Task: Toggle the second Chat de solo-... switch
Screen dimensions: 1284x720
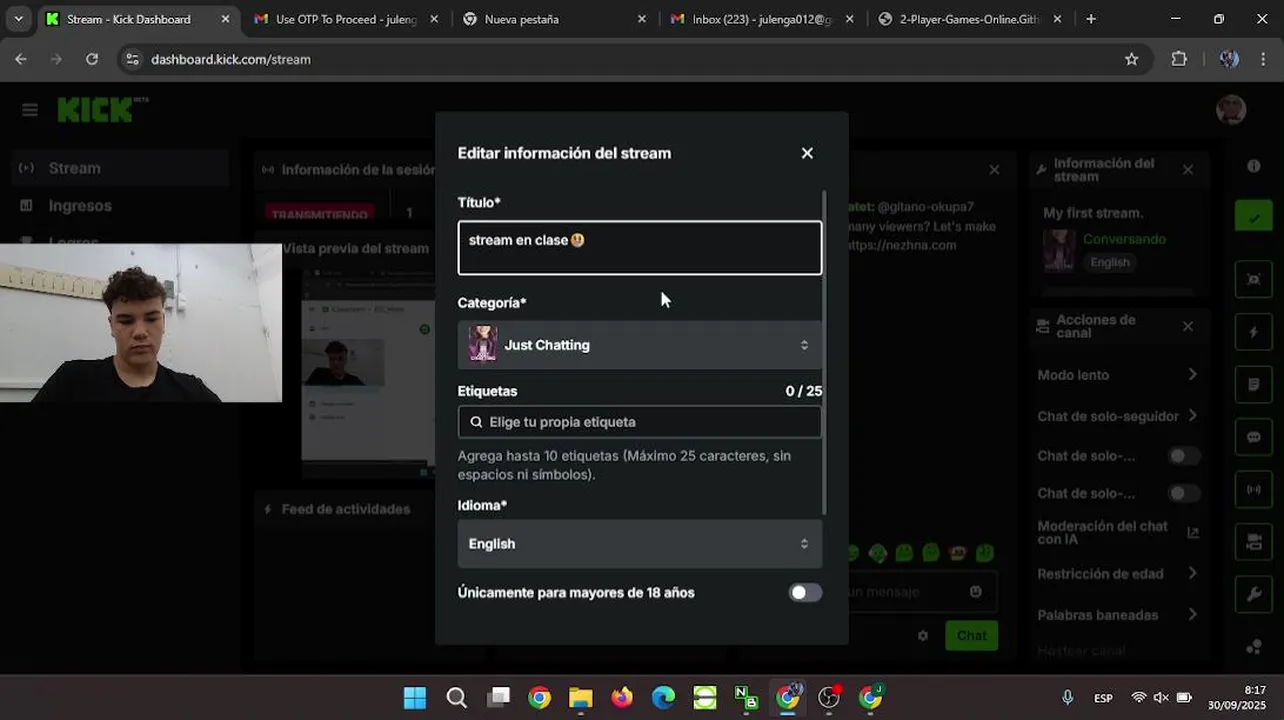Action: point(1184,493)
